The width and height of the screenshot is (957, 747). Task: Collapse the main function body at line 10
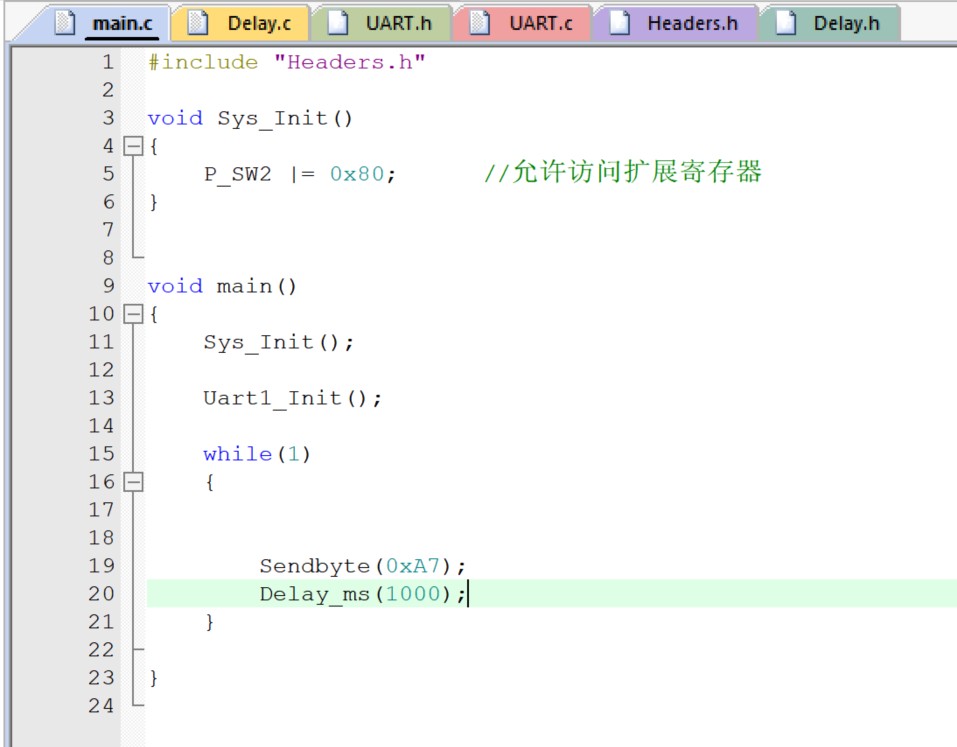pos(132,314)
